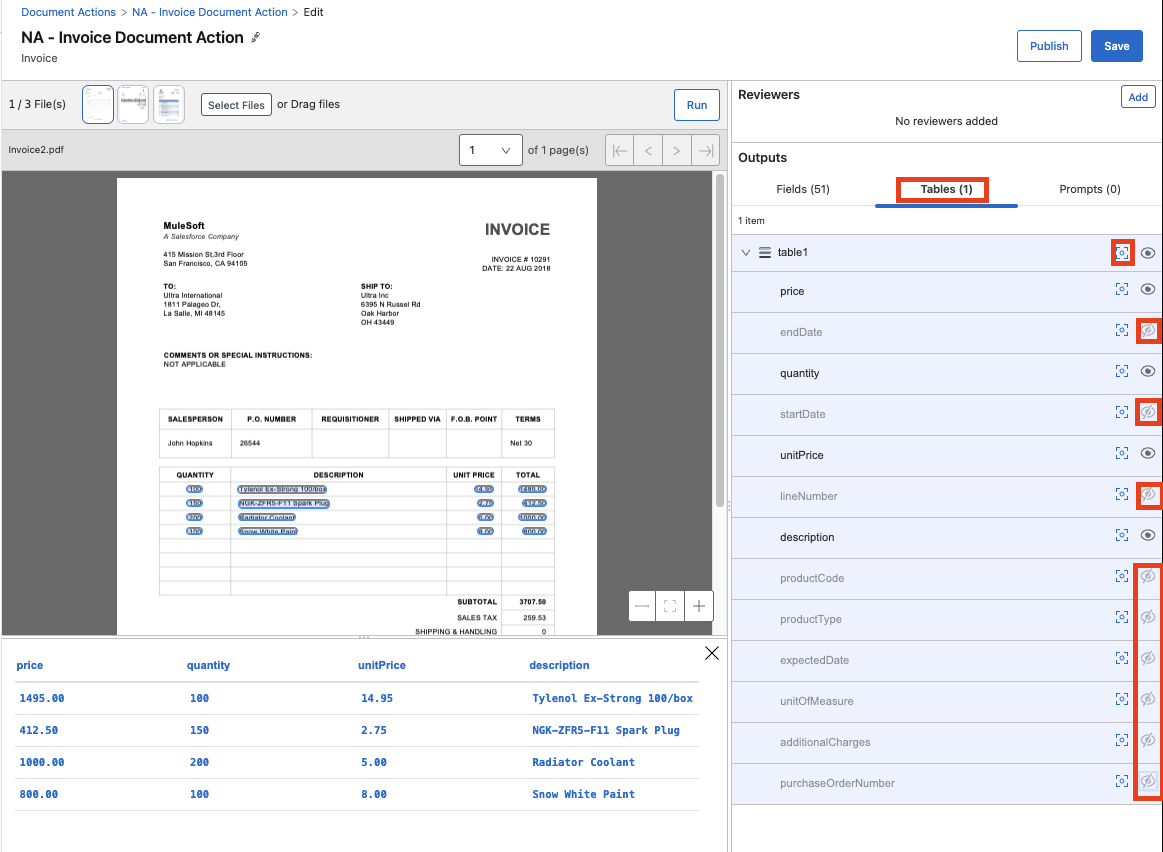Hide the quantity column
This screenshot has width=1163, height=852.
pyautogui.click(x=1147, y=371)
